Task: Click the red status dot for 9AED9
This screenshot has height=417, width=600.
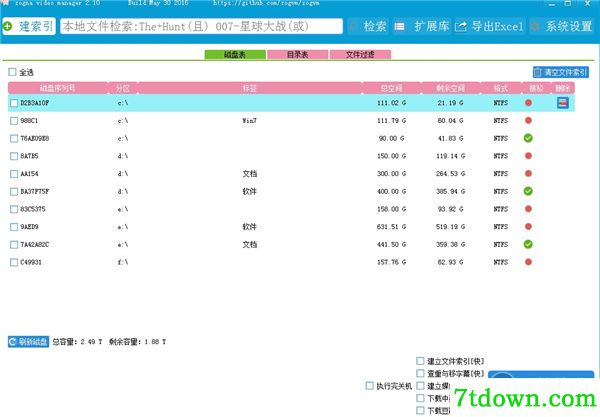Action: point(528,226)
